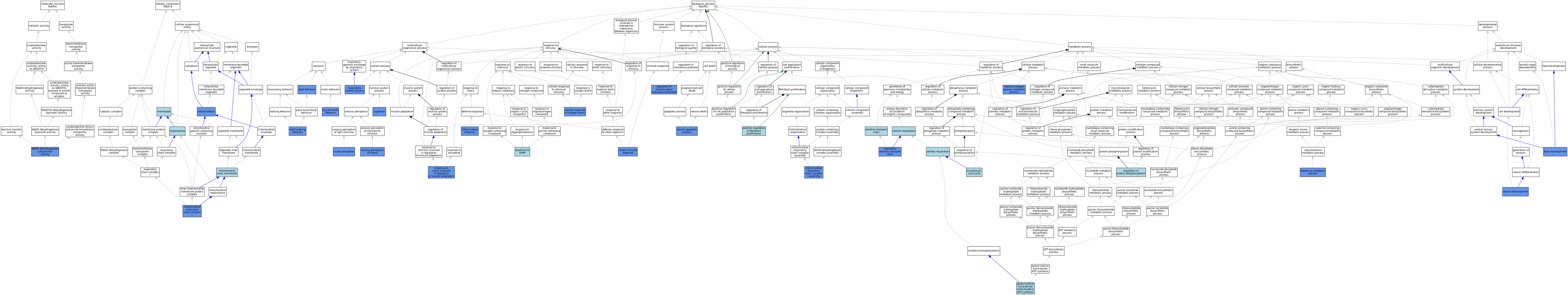Select the light-blue membrane node

tap(164, 112)
